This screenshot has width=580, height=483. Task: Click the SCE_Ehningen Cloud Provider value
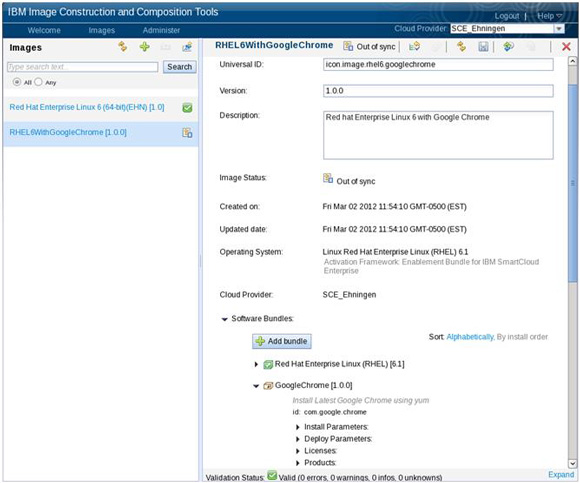click(349, 295)
